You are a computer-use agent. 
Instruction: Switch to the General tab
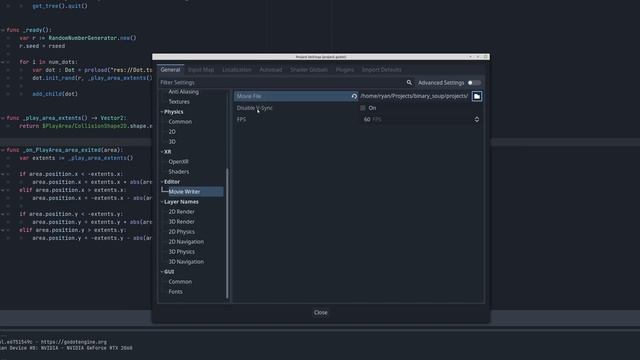[x=170, y=70]
